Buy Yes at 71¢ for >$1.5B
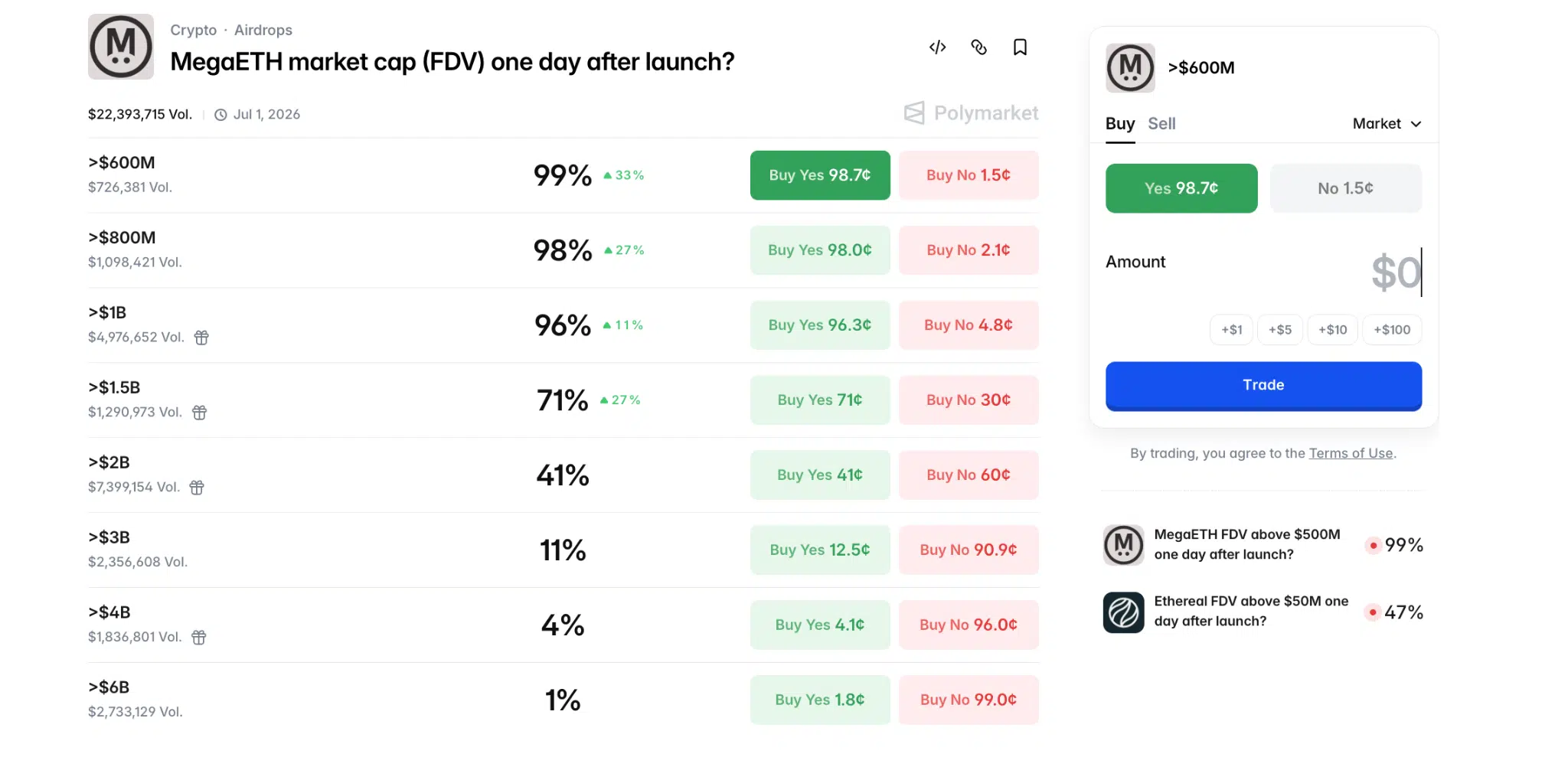Image resolution: width=1568 pixels, height=767 pixels. pos(820,400)
